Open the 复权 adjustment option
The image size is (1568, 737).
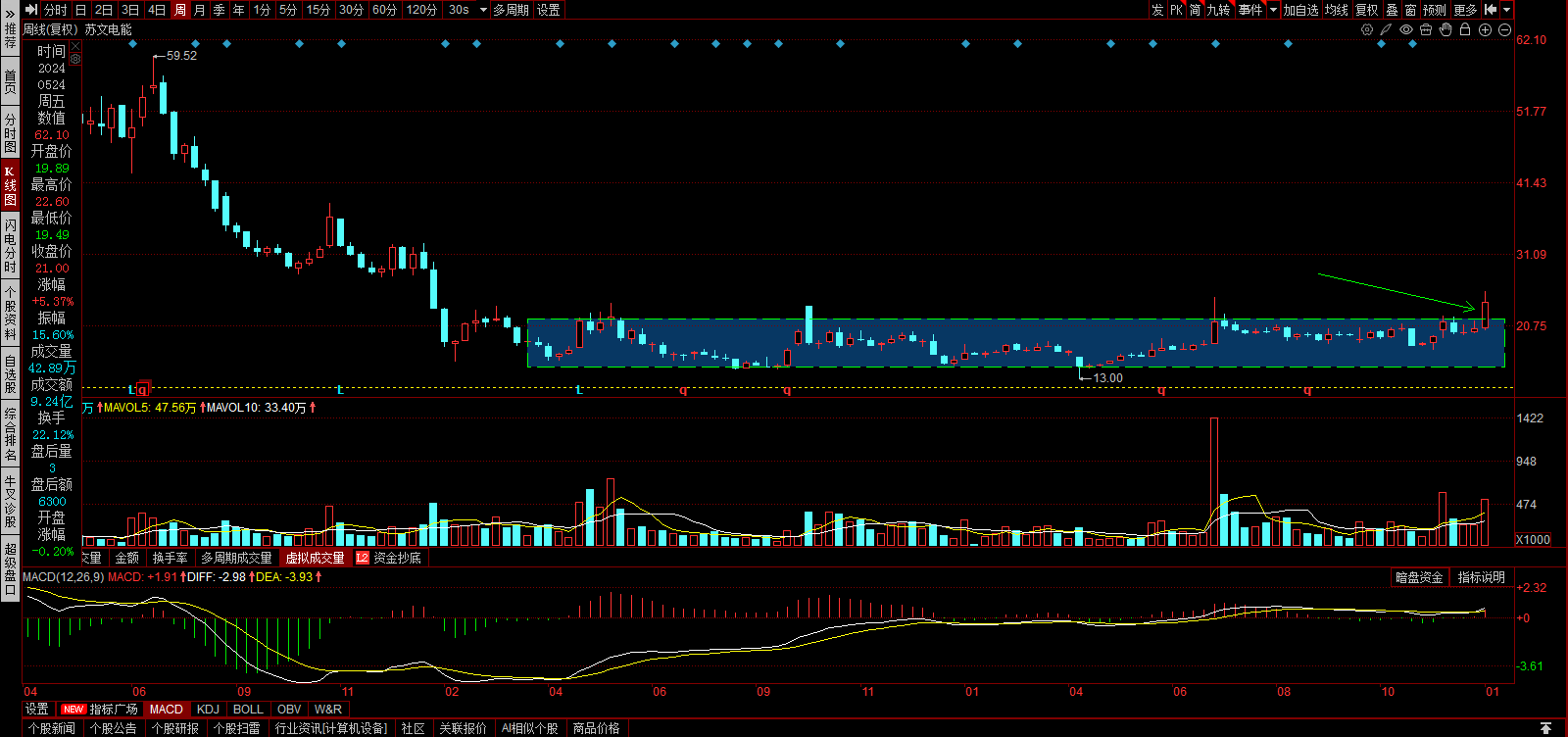(x=1367, y=10)
